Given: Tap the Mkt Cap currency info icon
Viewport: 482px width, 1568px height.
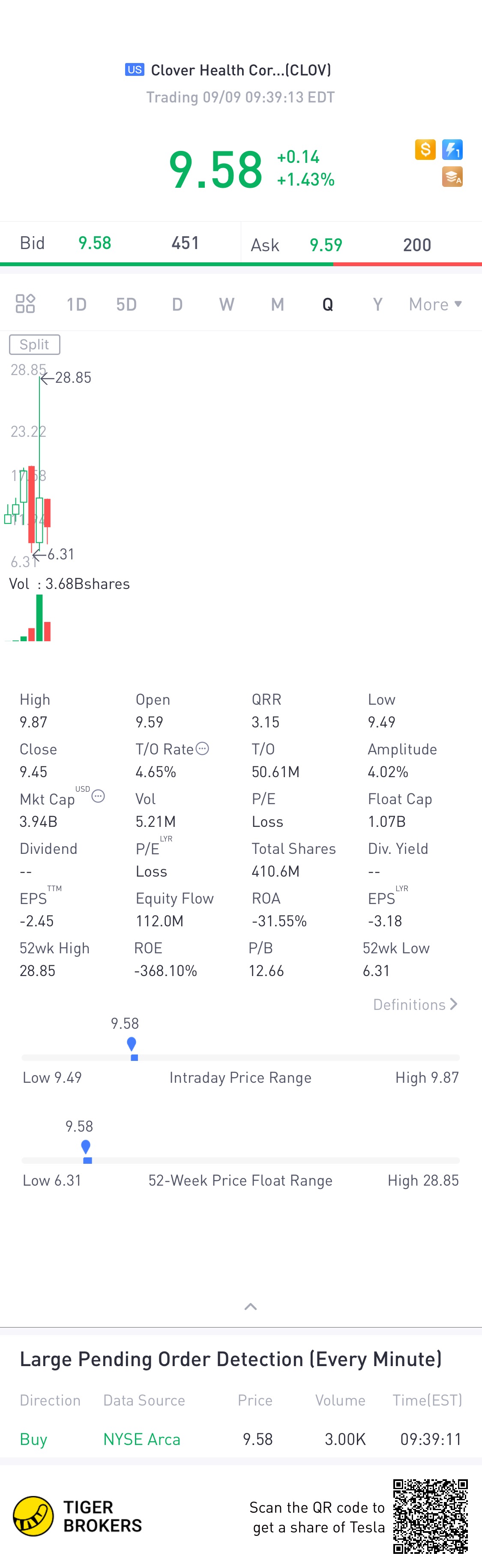Looking at the screenshot, I should tap(98, 796).
